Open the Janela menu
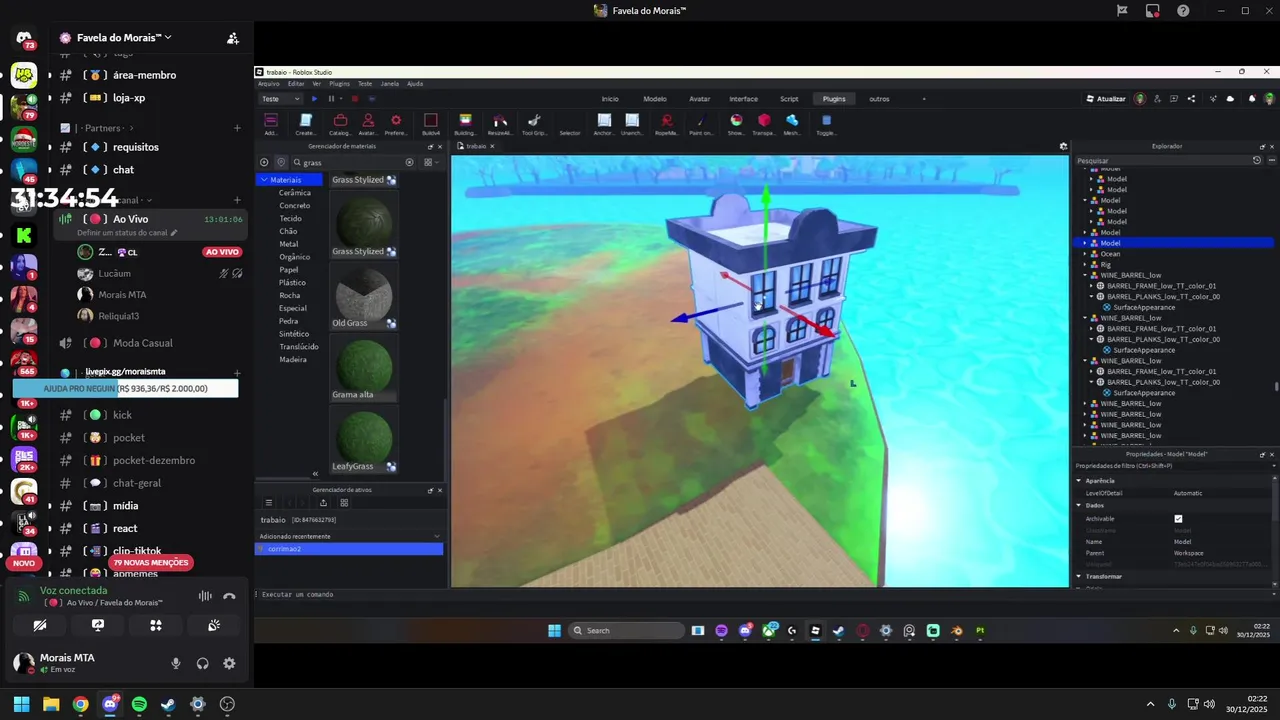 tap(390, 84)
